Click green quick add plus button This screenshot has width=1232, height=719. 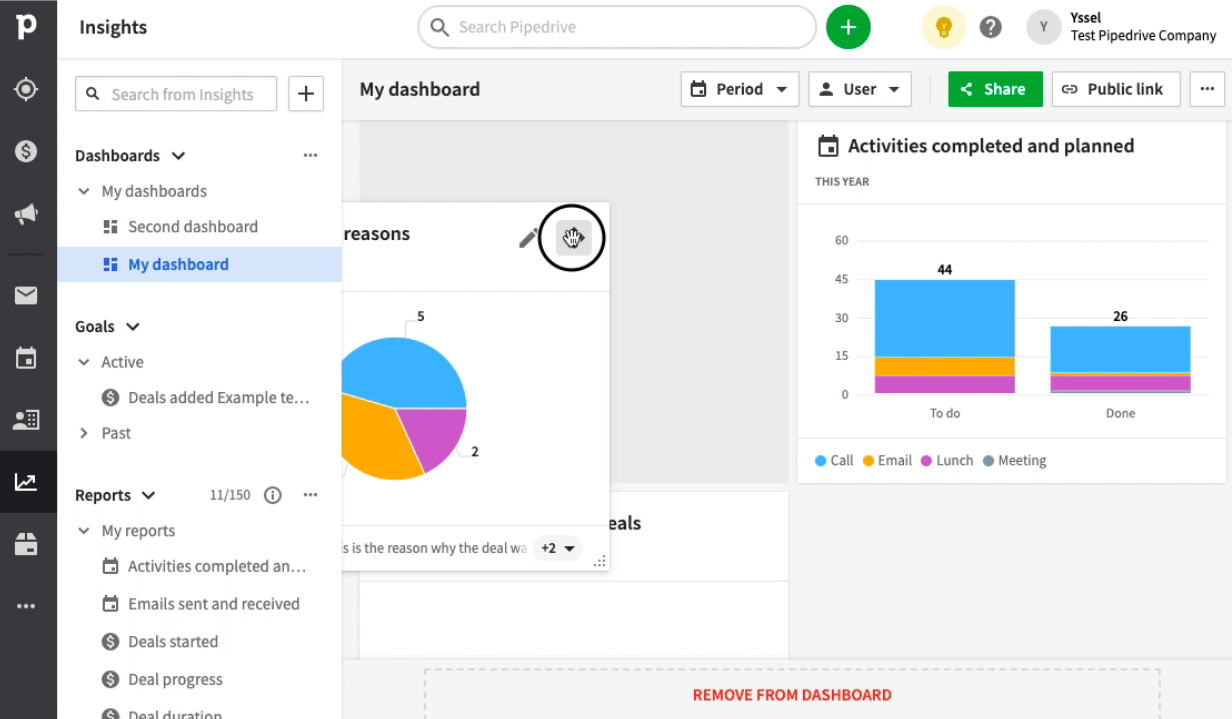tap(848, 27)
